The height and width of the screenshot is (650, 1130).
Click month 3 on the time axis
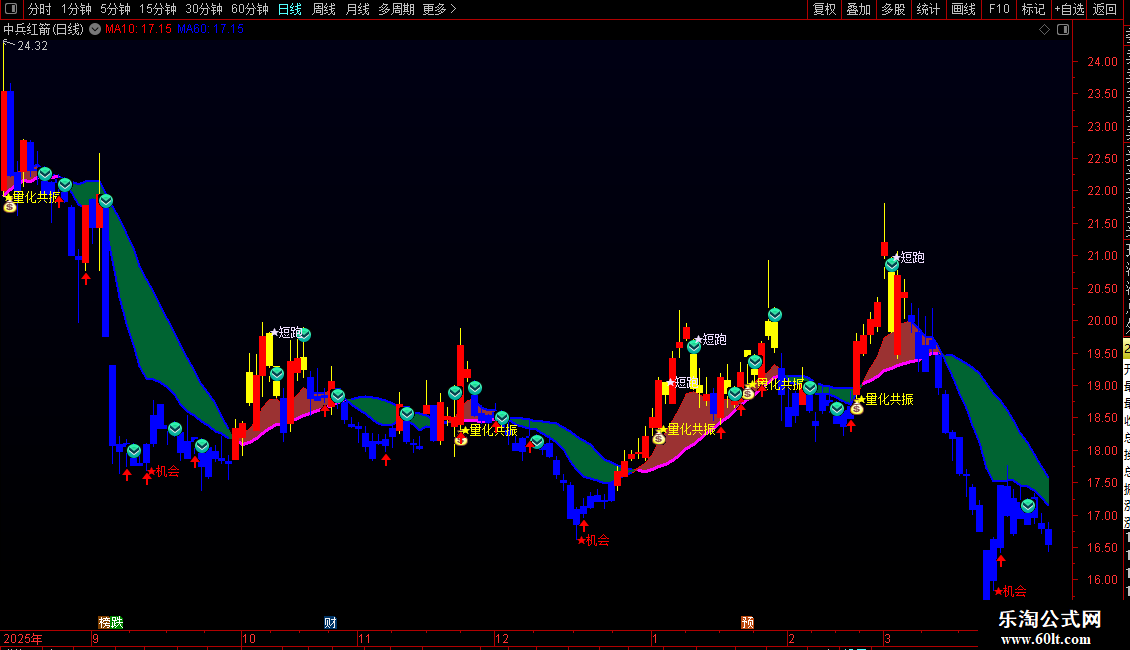coord(887,639)
